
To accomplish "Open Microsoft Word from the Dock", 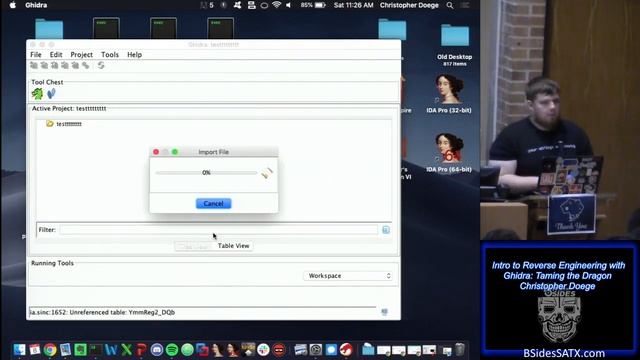I will [x=111, y=350].
